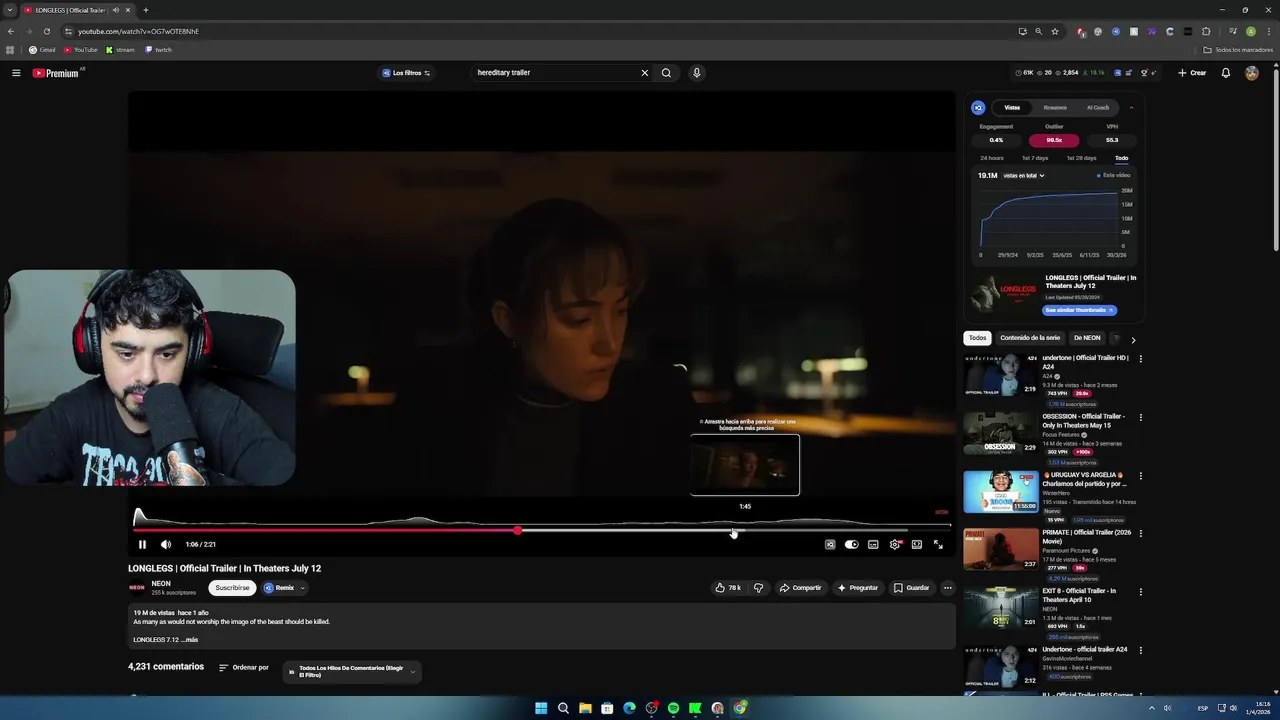Open the comments thread filter dropdown
1280x720 pixels.
click(352, 671)
